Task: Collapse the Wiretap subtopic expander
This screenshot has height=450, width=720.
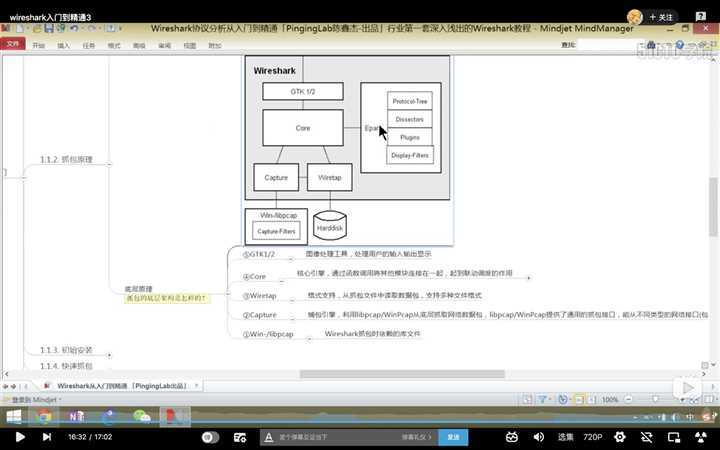Action: [292, 300]
